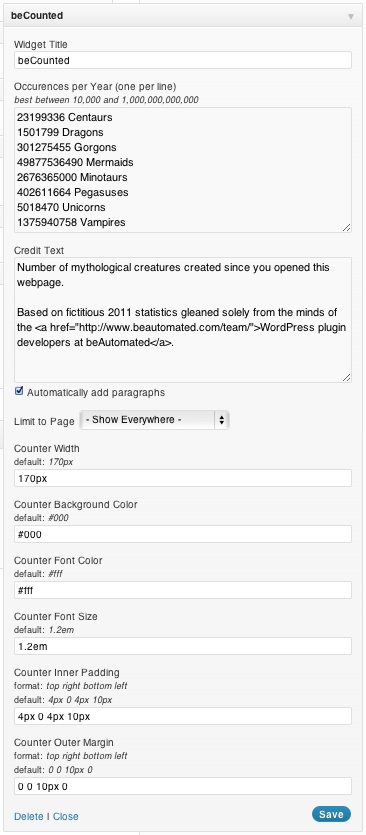Screen dimensions: 366x835
Task: Edit the Counter Background Color field
Action: [x=183, y=534]
